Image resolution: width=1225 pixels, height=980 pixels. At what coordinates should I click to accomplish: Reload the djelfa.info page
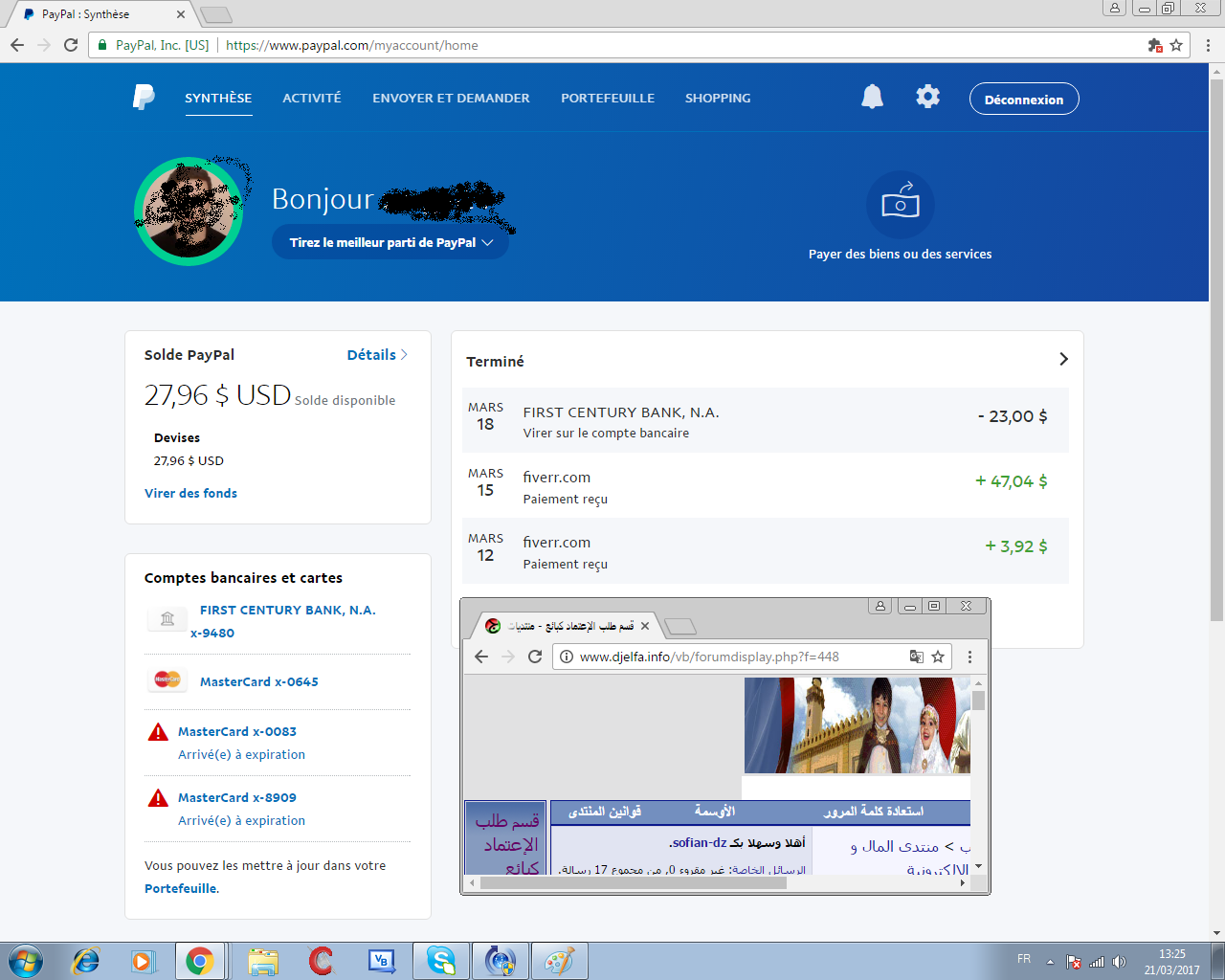[535, 657]
